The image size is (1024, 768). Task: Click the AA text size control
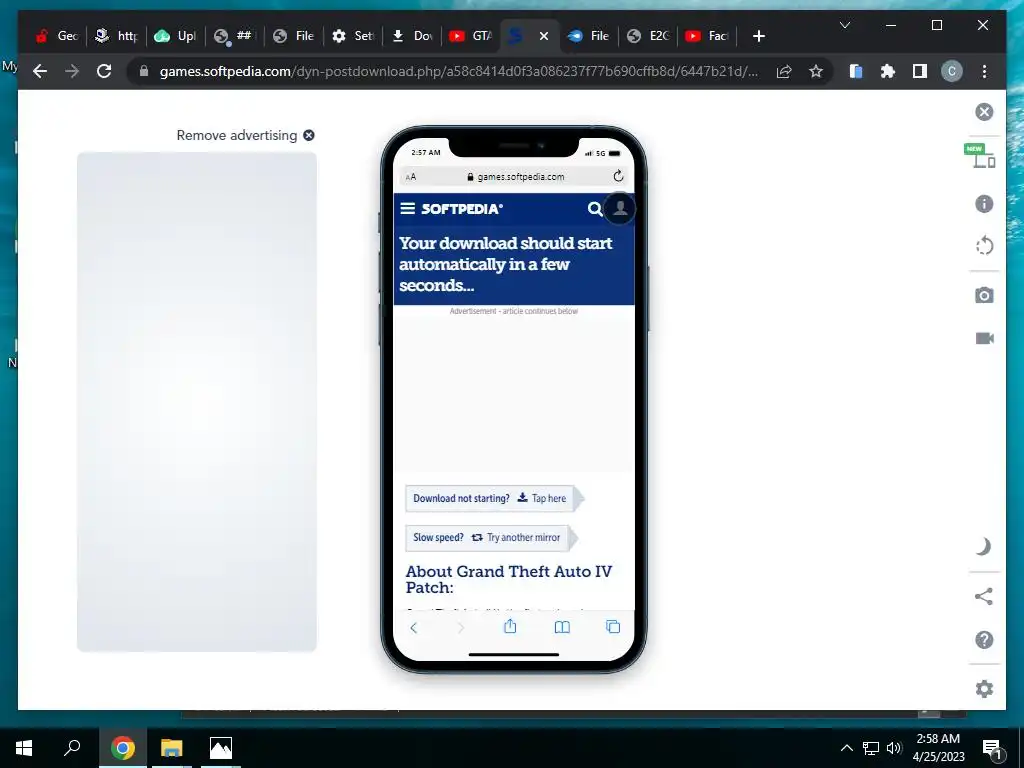pos(411,177)
